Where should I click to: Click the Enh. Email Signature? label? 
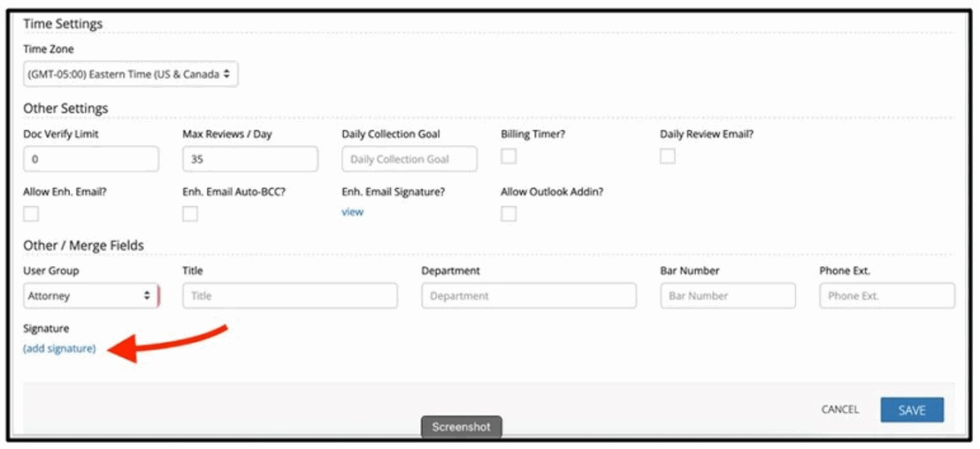pyautogui.click(x=393, y=192)
